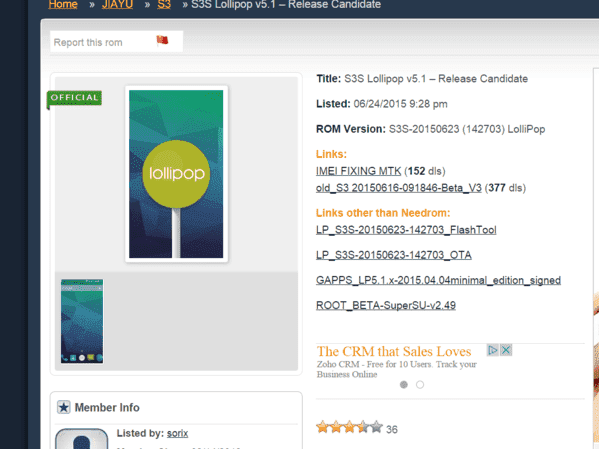Open the S3 breadcrumb link
The width and height of the screenshot is (599, 449).
[164, 5]
